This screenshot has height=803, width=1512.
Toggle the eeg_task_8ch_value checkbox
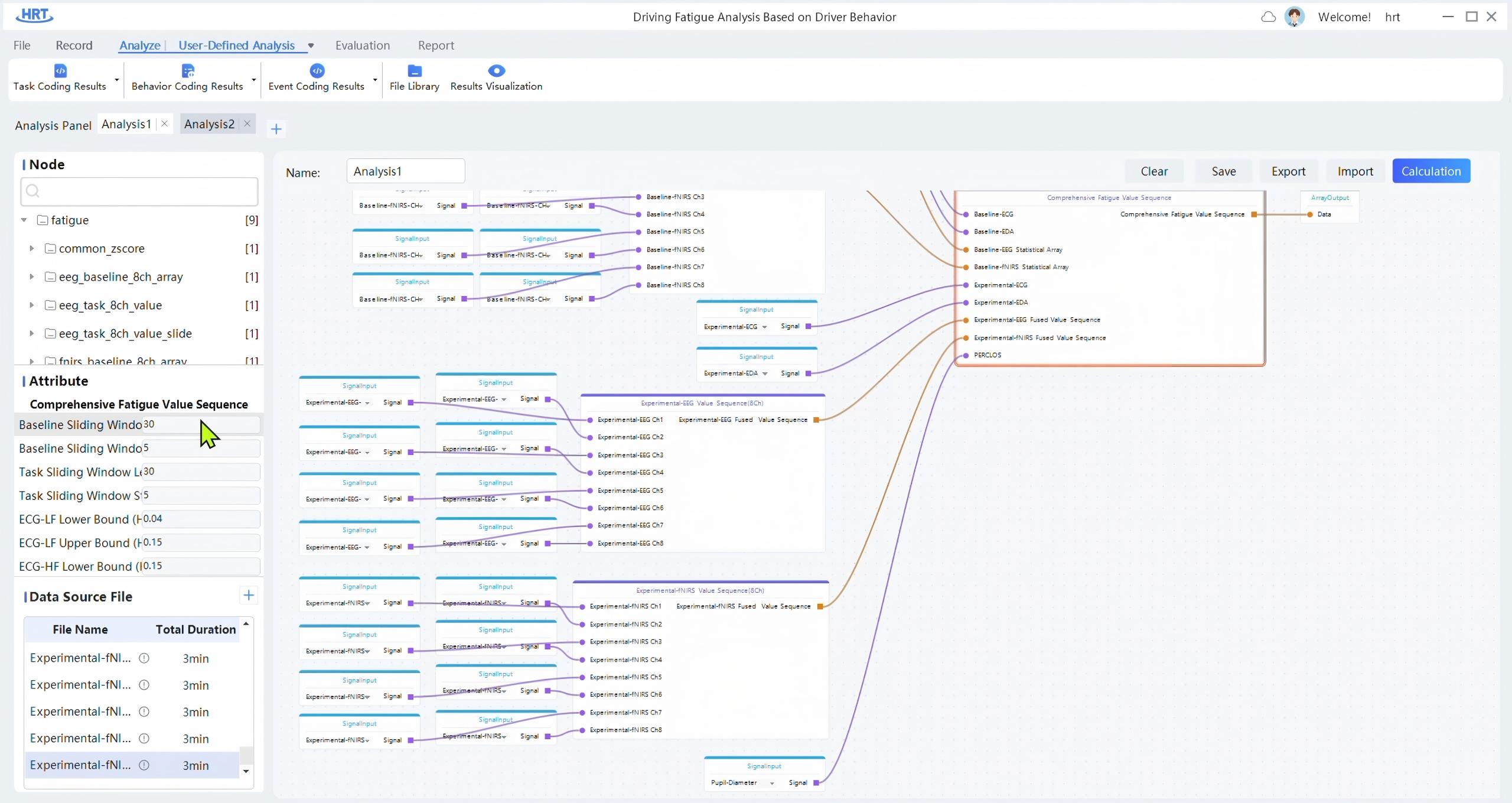51,305
